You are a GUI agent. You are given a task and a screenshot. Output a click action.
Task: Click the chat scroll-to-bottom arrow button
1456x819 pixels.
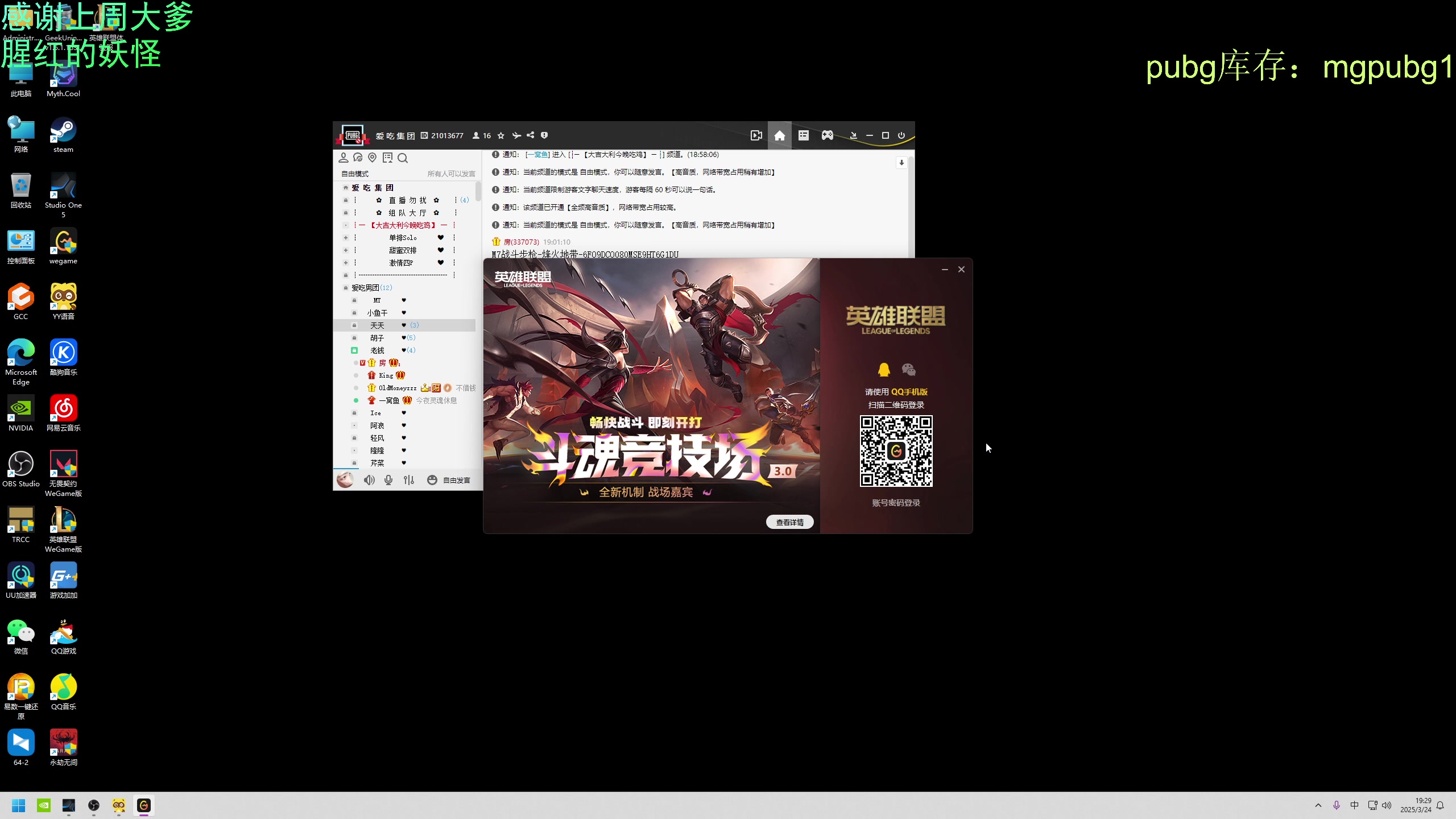(x=901, y=163)
